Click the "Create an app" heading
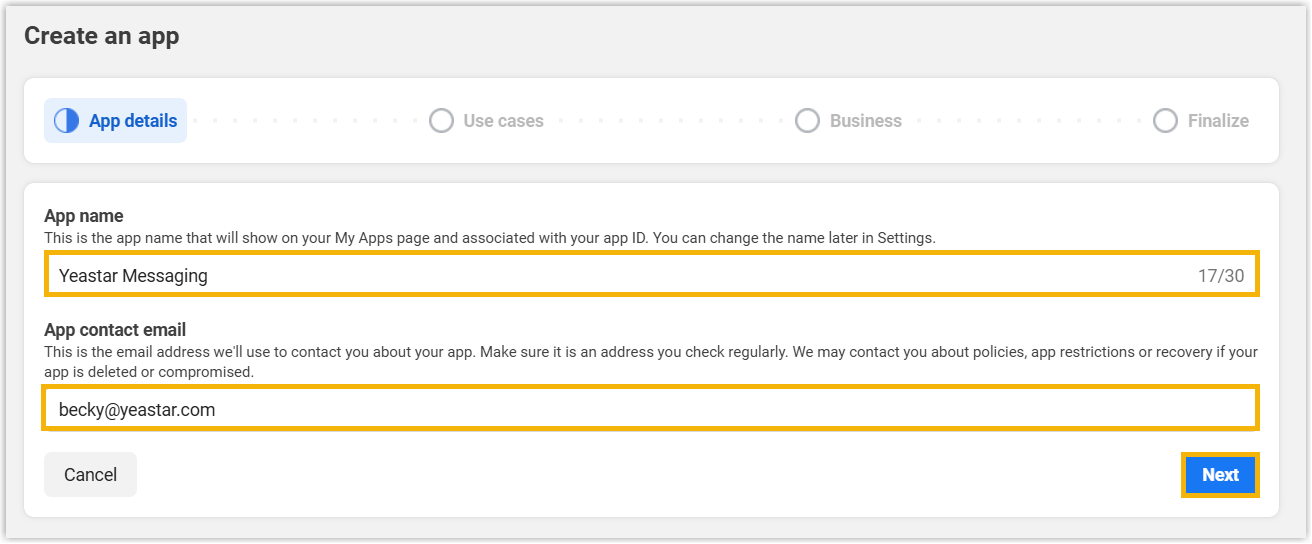This screenshot has height=544, width=1312. (x=101, y=36)
